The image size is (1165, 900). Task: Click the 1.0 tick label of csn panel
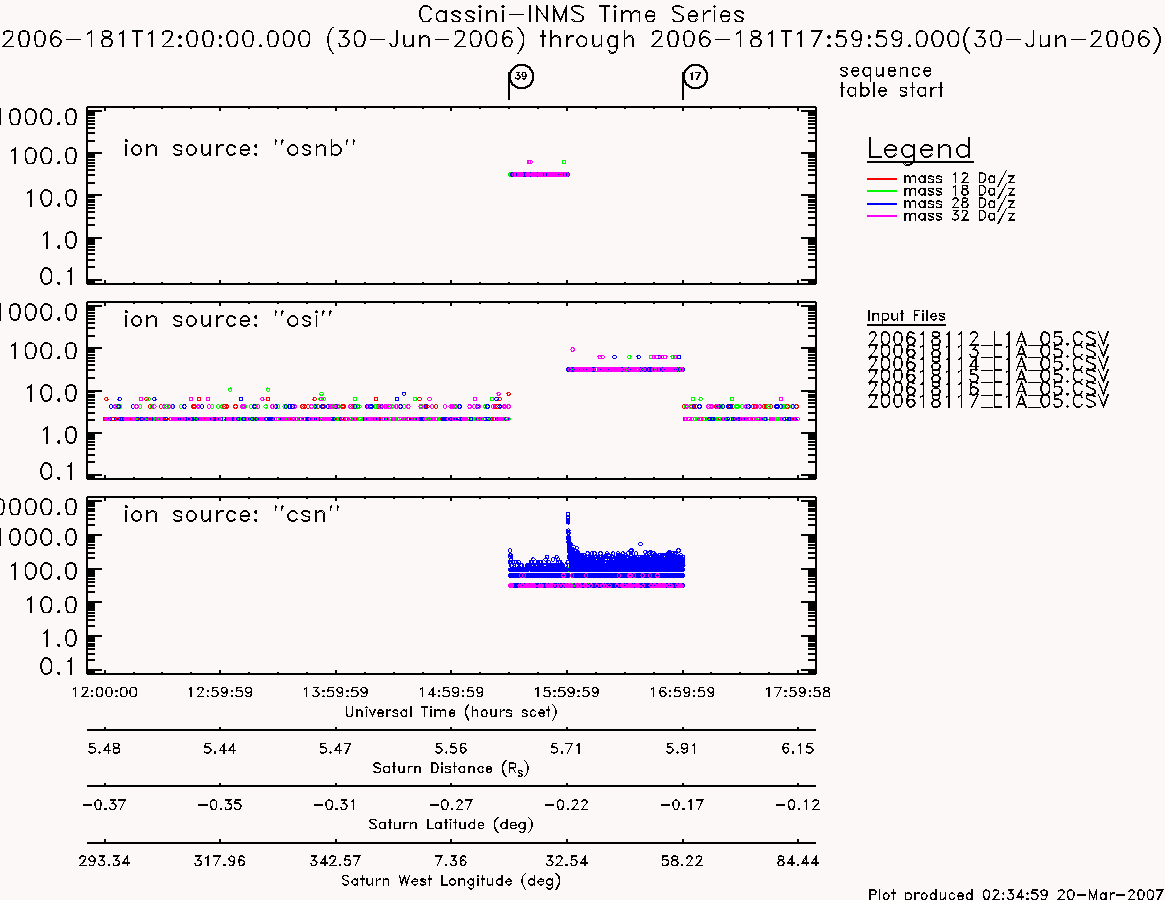click(x=59, y=638)
